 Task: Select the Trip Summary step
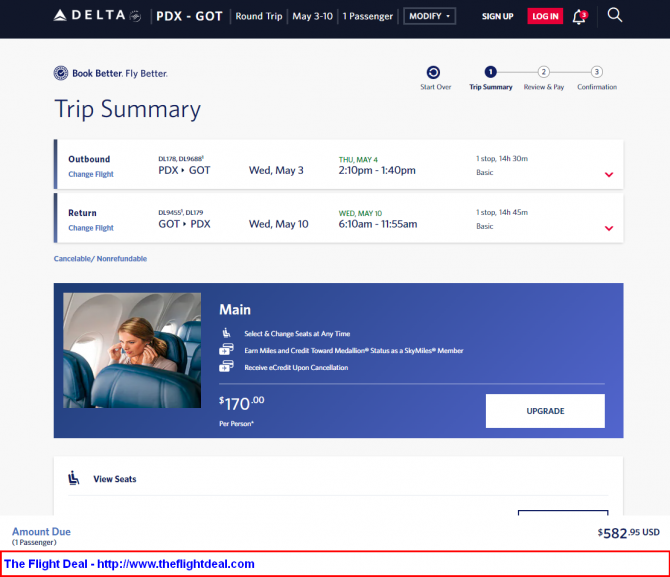491,78
